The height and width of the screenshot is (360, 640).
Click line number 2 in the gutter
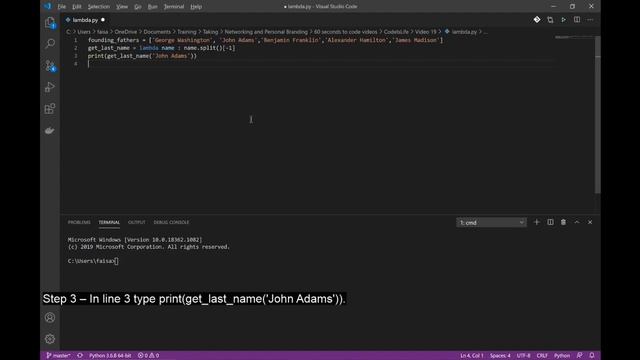pos(76,48)
